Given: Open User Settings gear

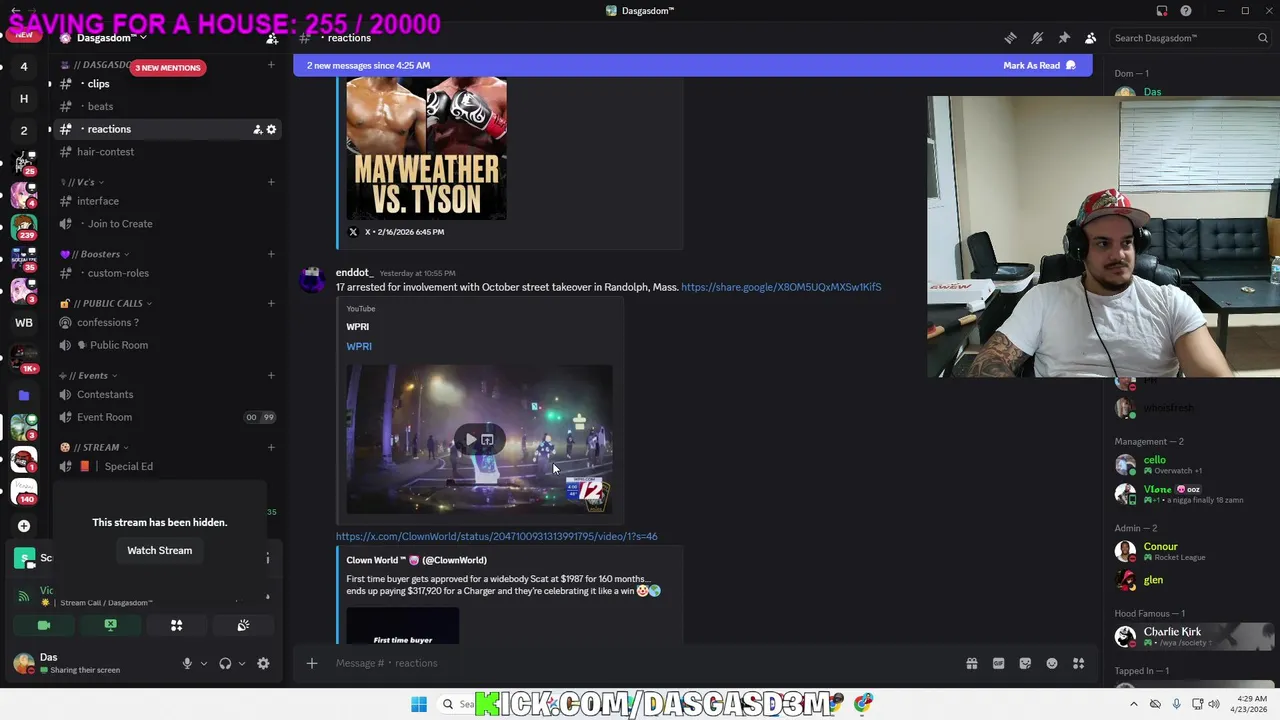Looking at the screenshot, I should [x=263, y=663].
